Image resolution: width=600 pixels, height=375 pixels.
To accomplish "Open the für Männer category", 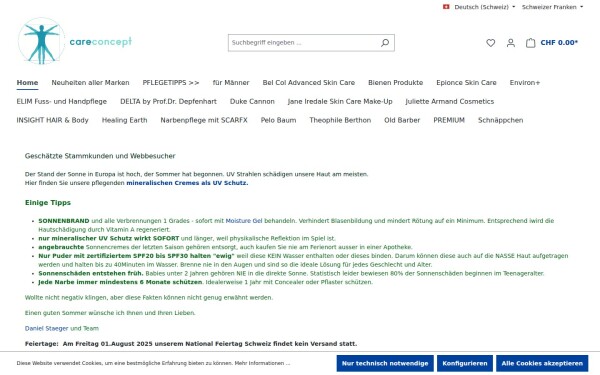I will pyautogui.click(x=231, y=83).
